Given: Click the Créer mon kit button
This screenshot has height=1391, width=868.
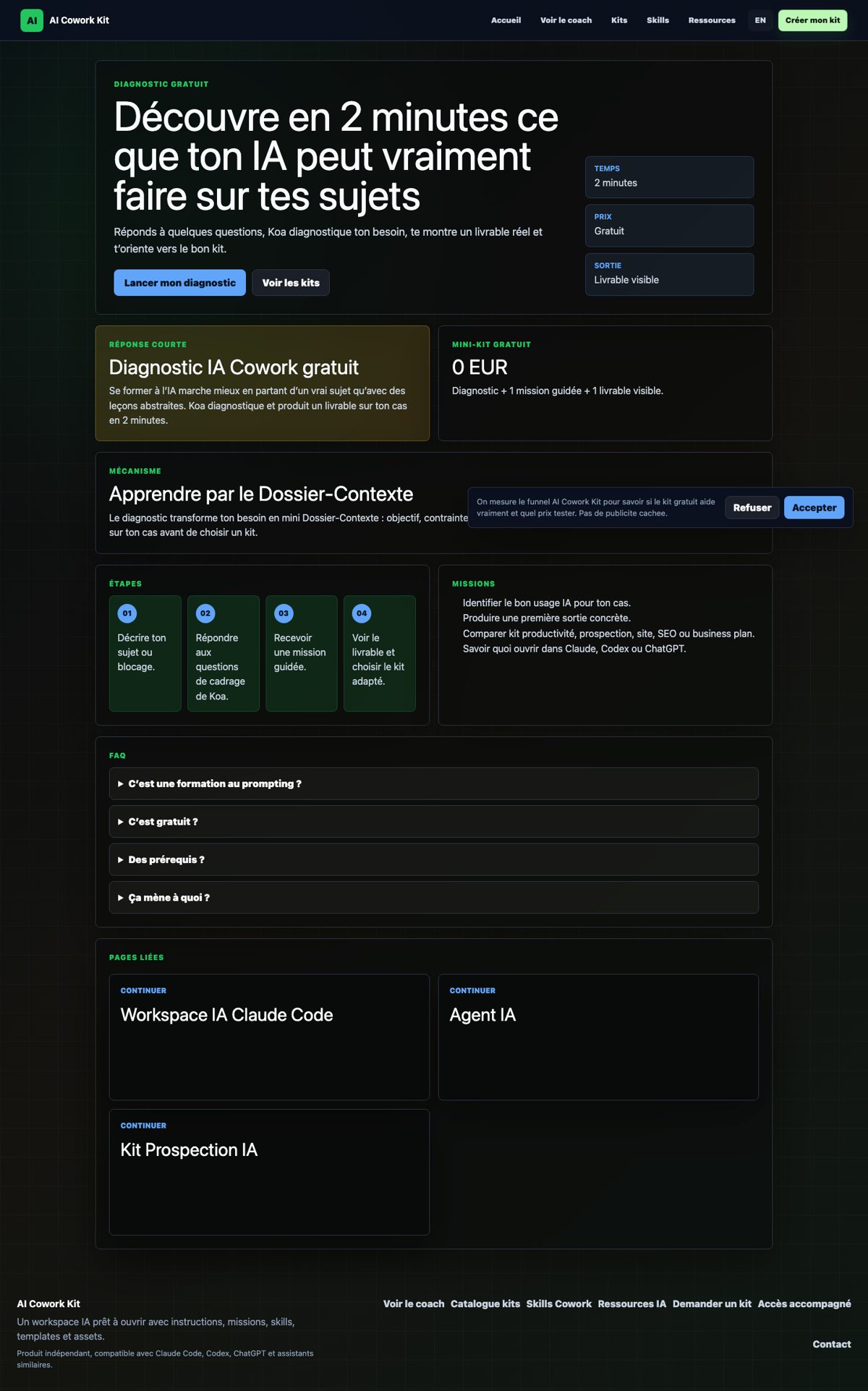Looking at the screenshot, I should coord(812,20).
